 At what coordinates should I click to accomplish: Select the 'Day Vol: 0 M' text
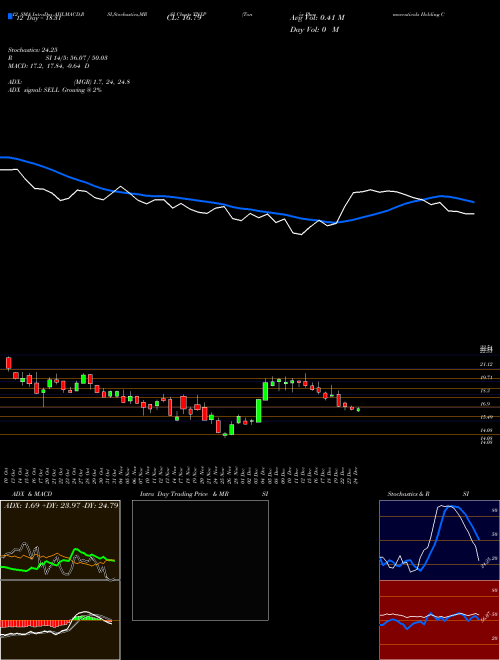314,30
